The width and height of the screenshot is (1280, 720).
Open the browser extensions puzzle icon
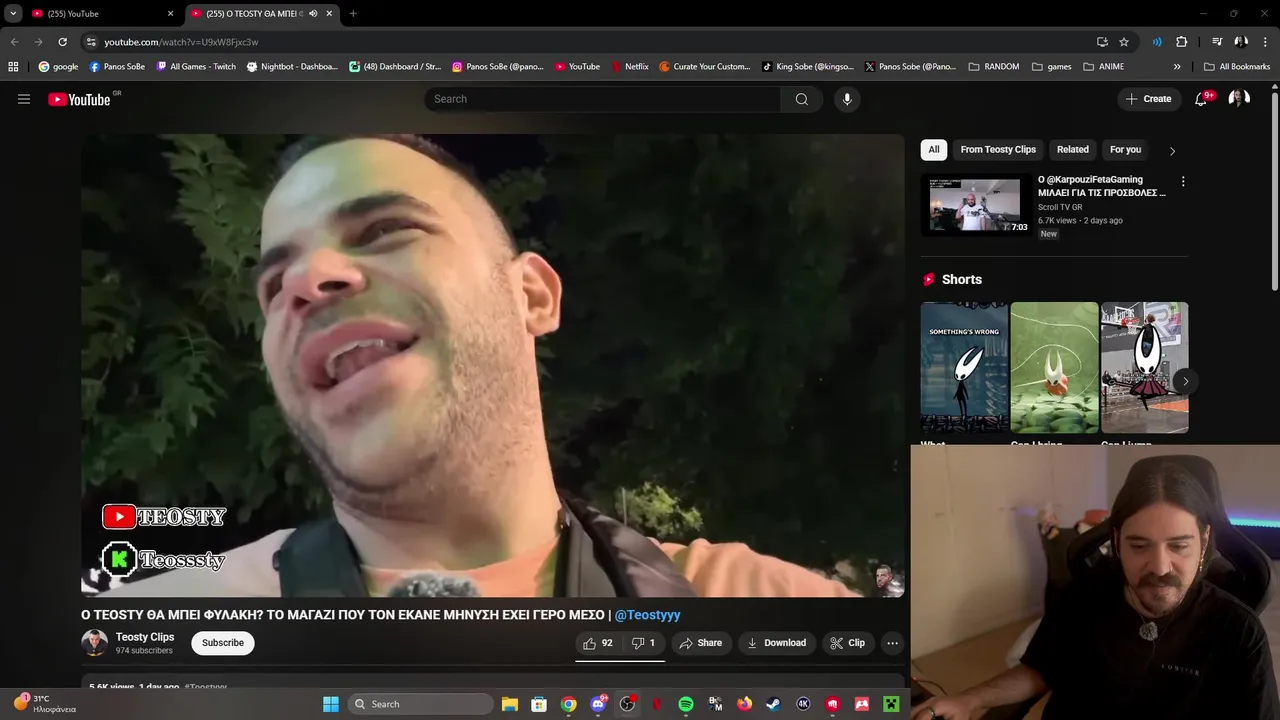[1182, 42]
